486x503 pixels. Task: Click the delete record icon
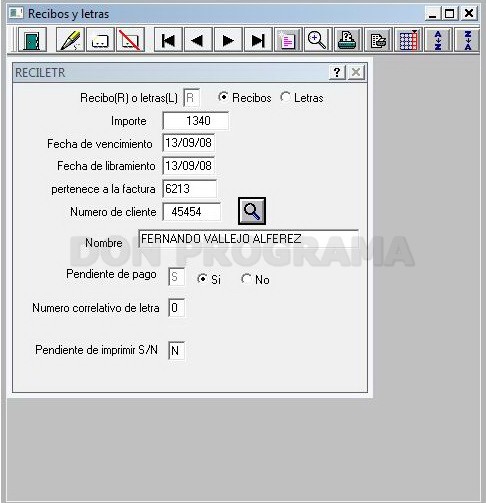[130, 40]
